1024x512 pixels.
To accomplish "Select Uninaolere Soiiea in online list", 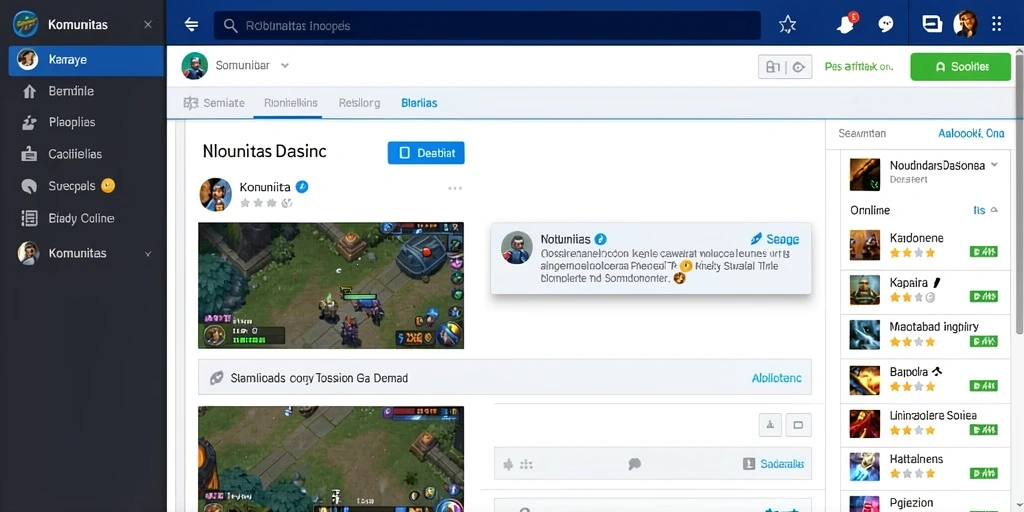I will pyautogui.click(x=923, y=423).
